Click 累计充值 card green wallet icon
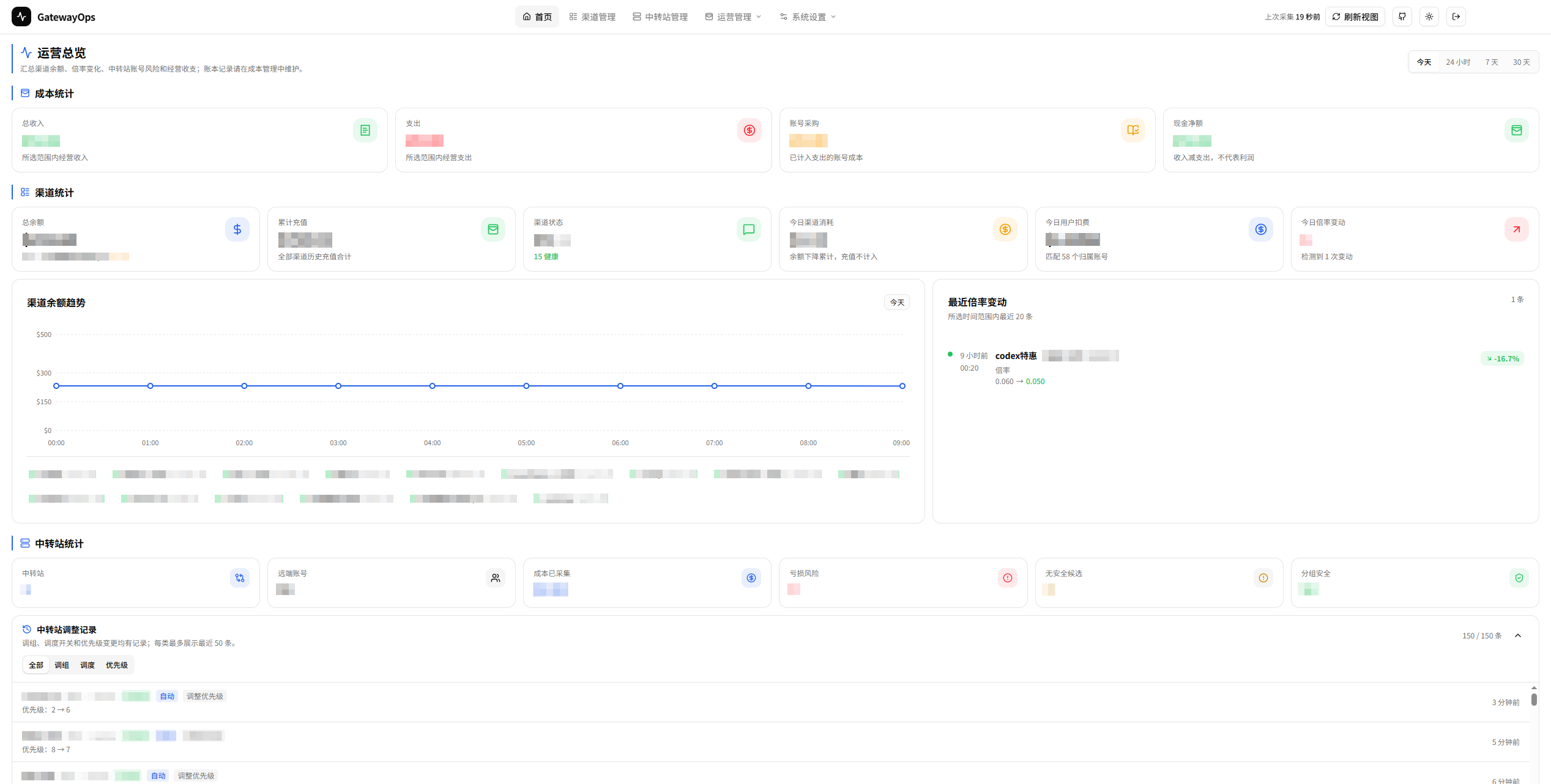The width and height of the screenshot is (1551, 784). (x=493, y=229)
